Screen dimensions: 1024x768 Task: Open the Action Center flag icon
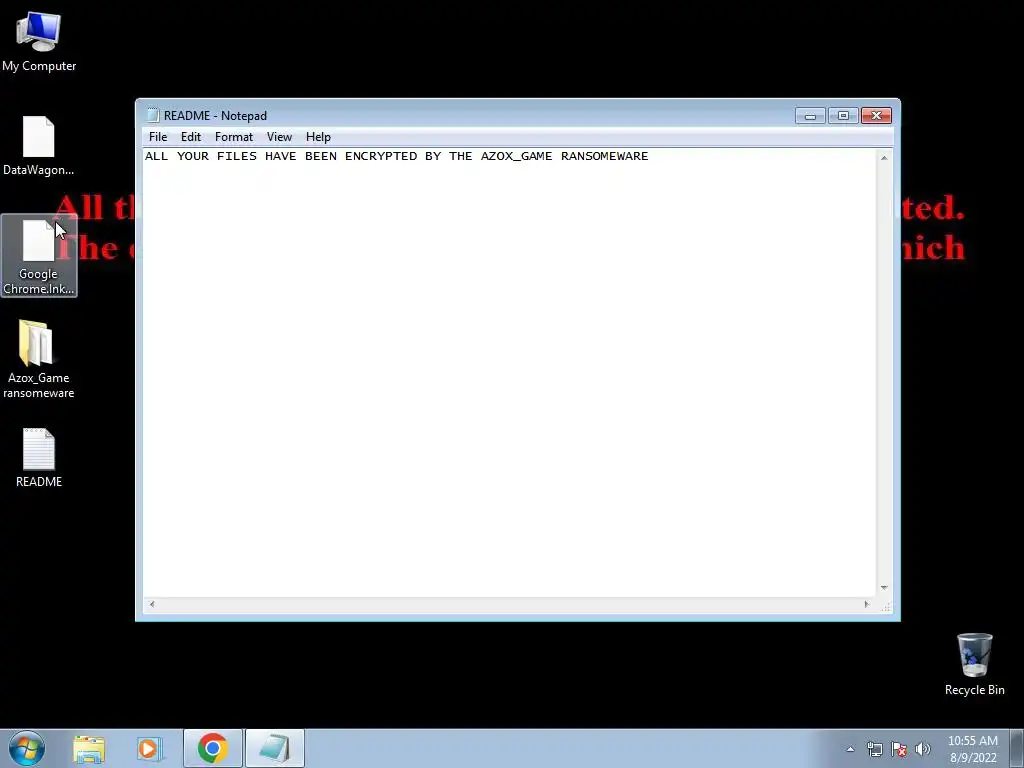[899, 749]
